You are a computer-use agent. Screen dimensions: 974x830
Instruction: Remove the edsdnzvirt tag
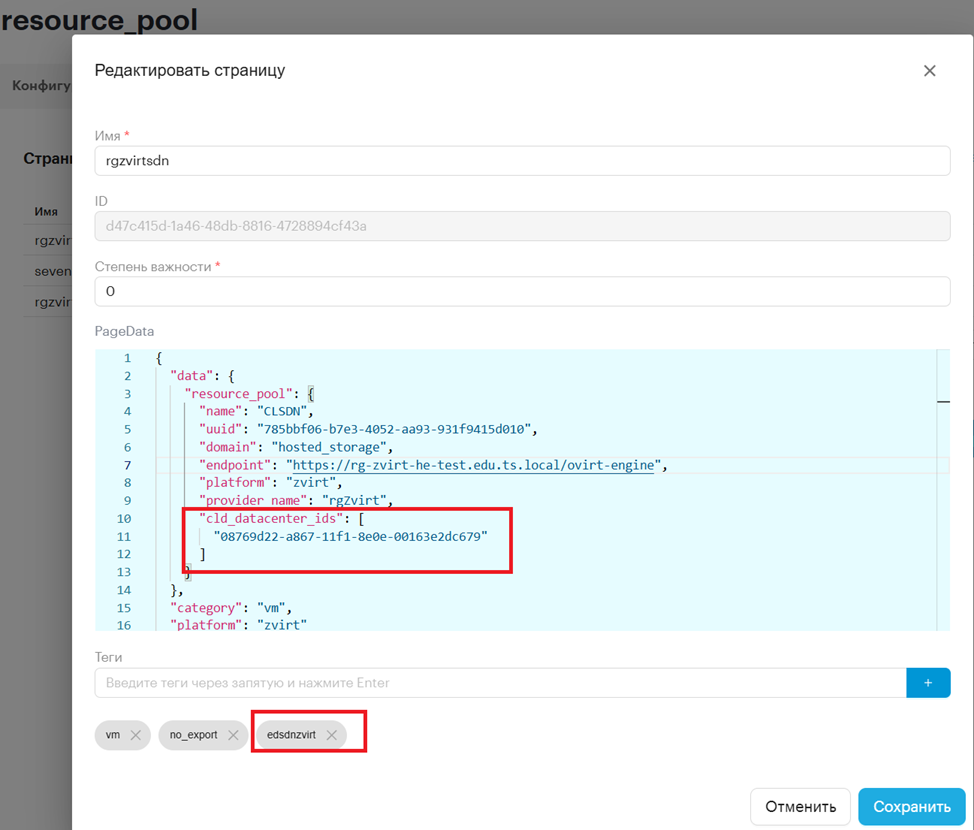click(332, 735)
